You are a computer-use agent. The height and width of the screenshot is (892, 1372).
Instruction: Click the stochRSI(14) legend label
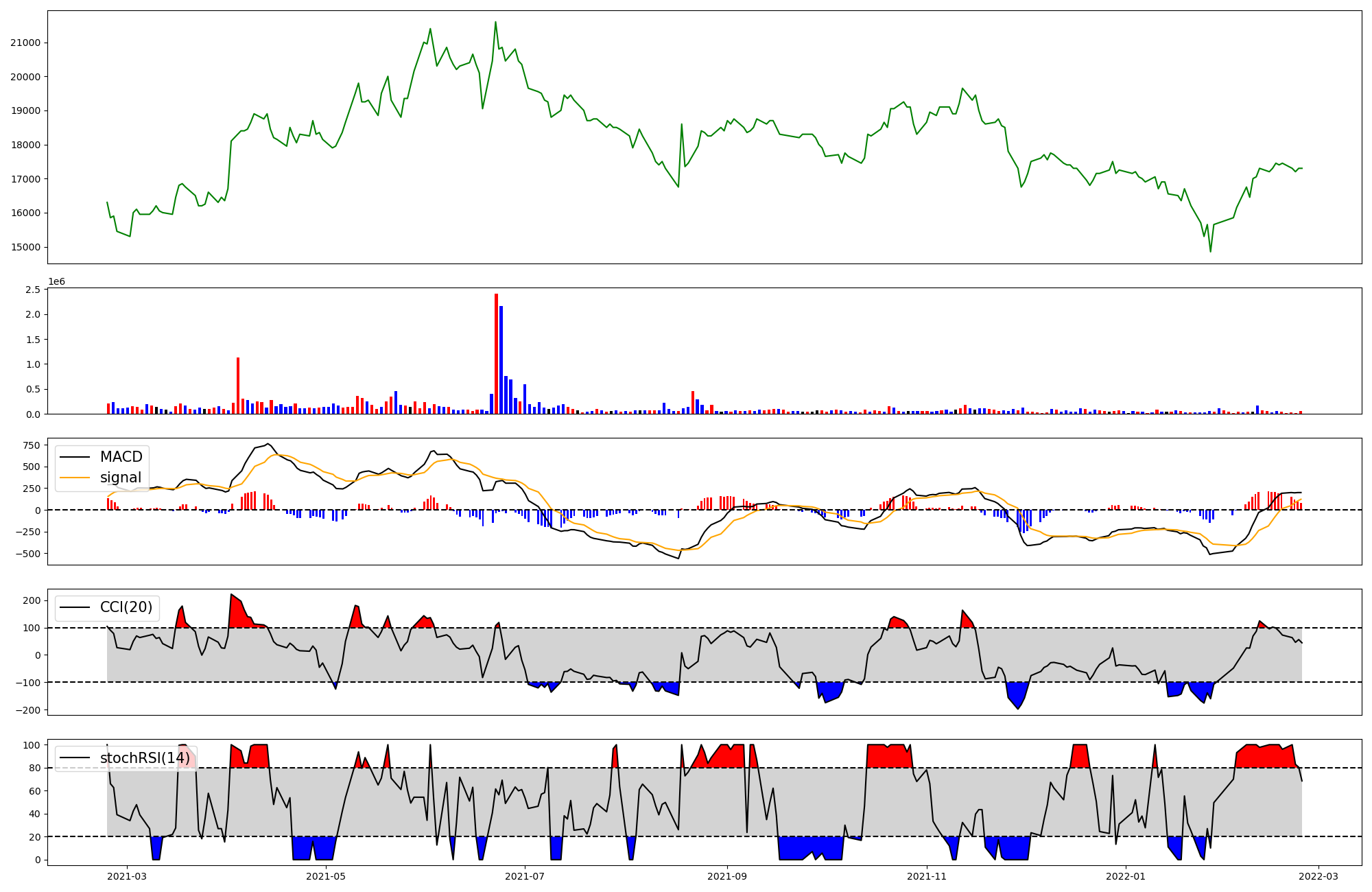coord(145,758)
